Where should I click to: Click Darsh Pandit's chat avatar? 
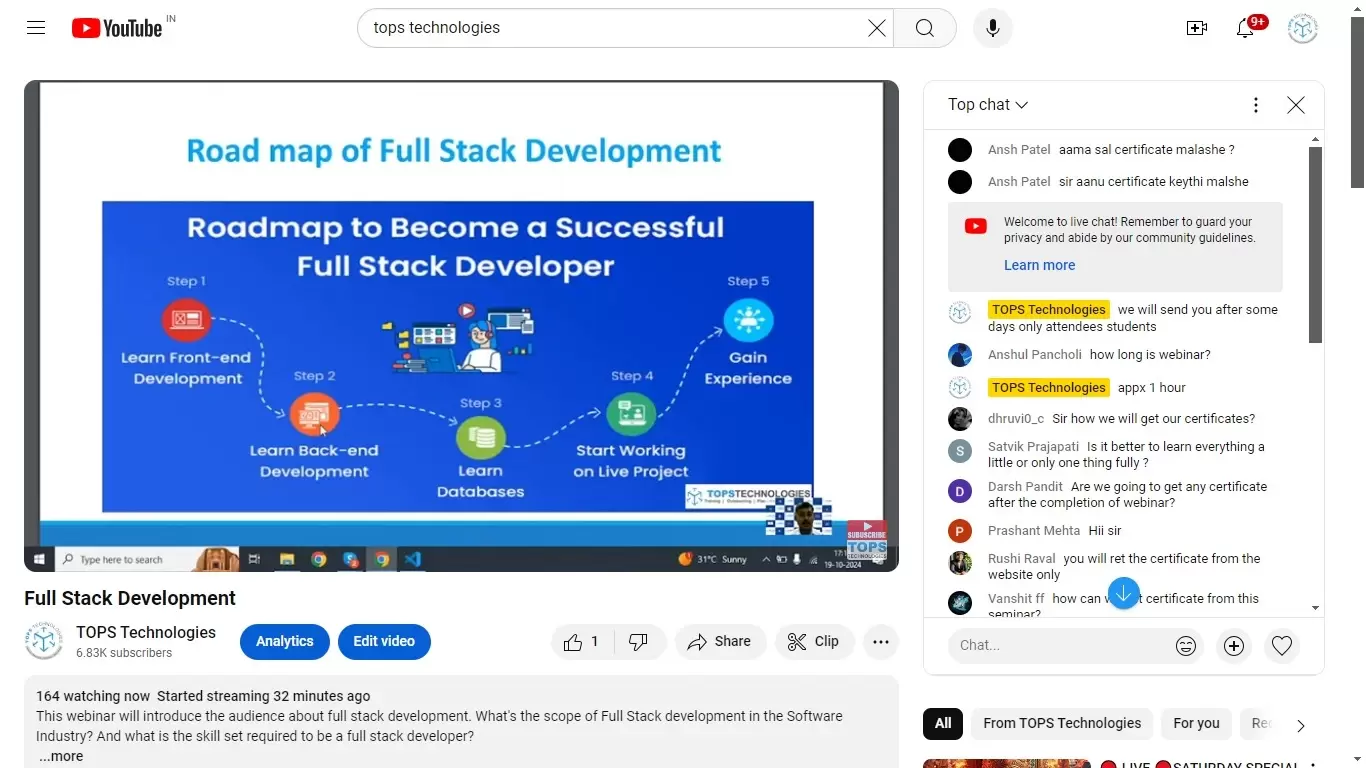960,491
